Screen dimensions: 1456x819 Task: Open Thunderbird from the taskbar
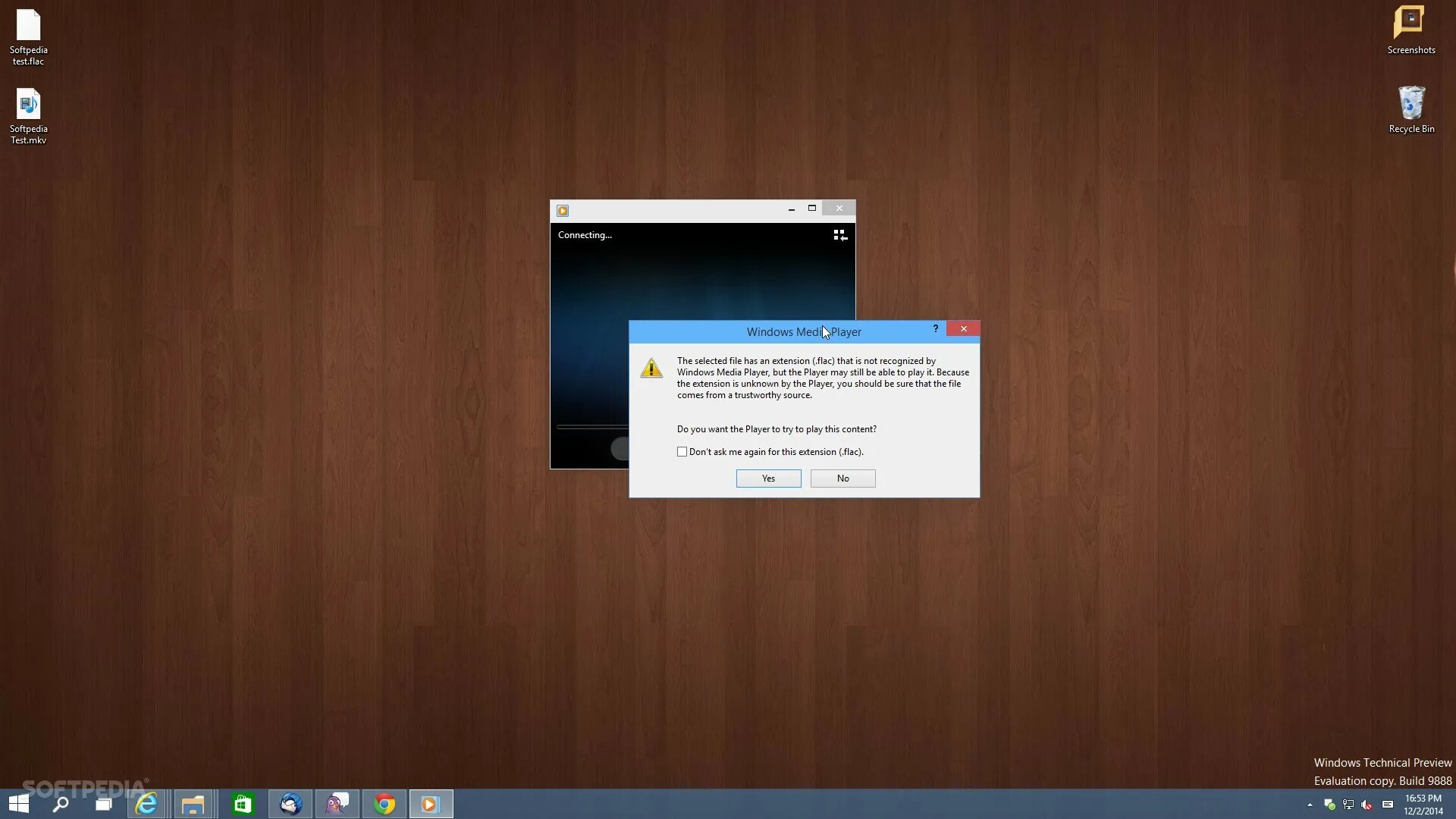[x=290, y=804]
